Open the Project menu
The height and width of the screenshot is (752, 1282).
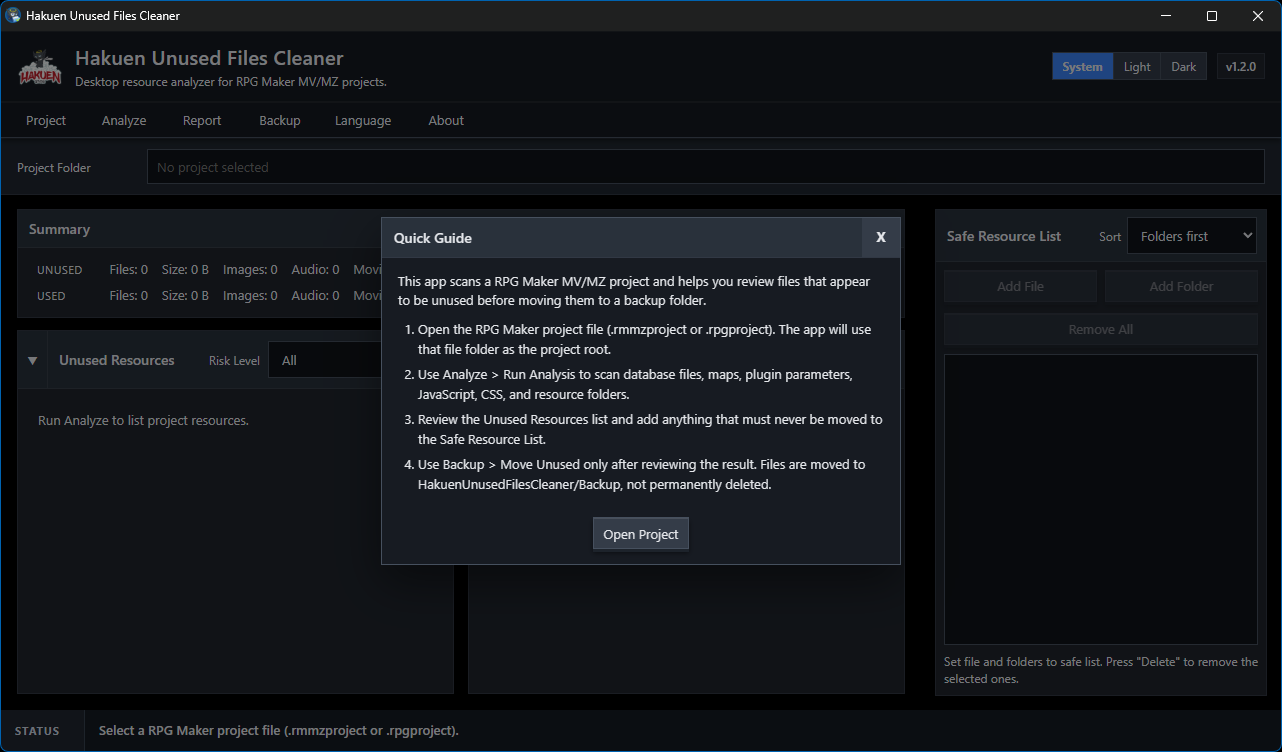[x=46, y=120]
